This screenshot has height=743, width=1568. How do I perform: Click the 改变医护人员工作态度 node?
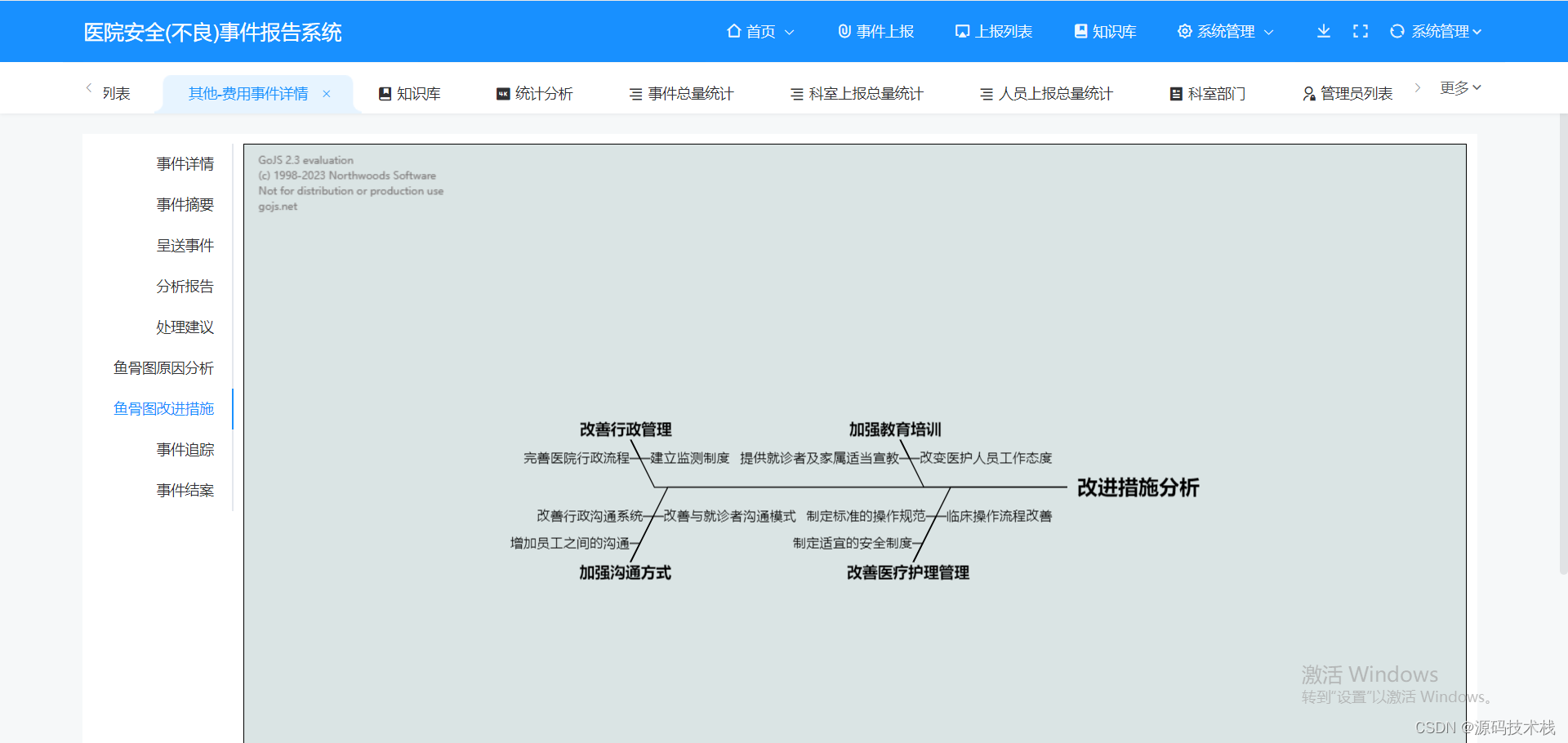(x=986, y=458)
